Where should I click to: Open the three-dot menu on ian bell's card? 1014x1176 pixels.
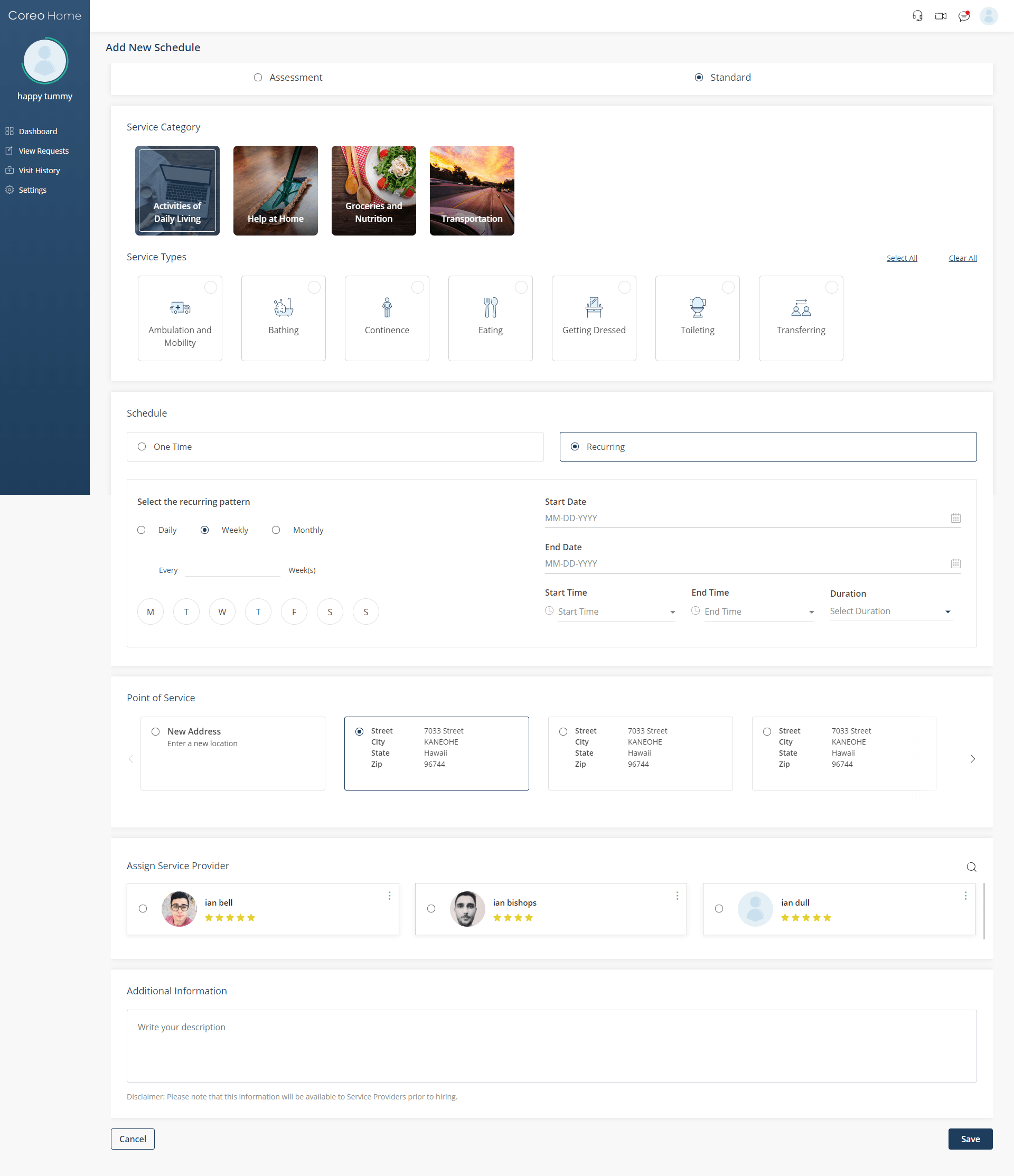389,896
